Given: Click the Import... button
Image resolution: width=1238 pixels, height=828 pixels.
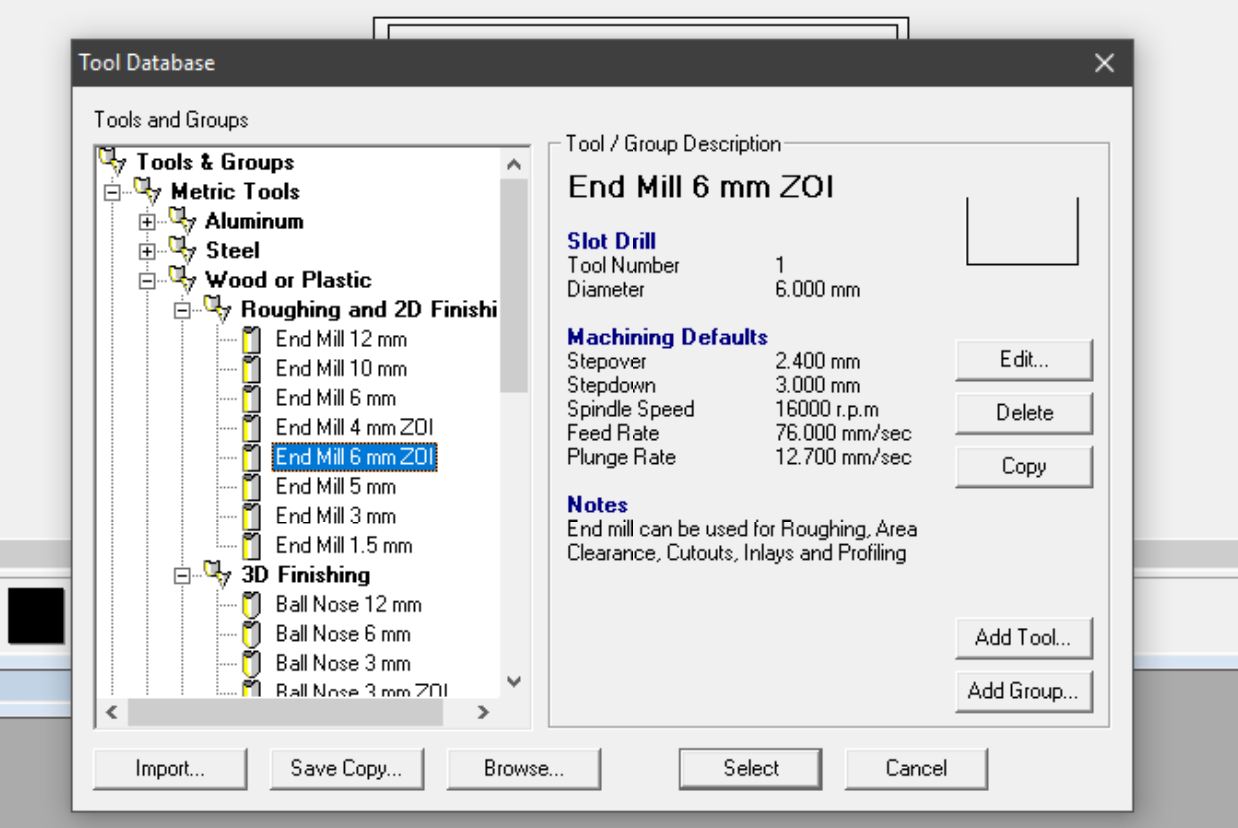Looking at the screenshot, I should [170, 768].
